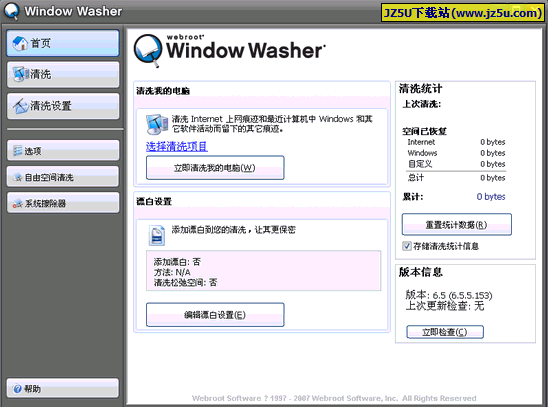Open 系统擦除器 system eraser
Image resolution: width=548 pixels, height=407 pixels.
[63, 203]
